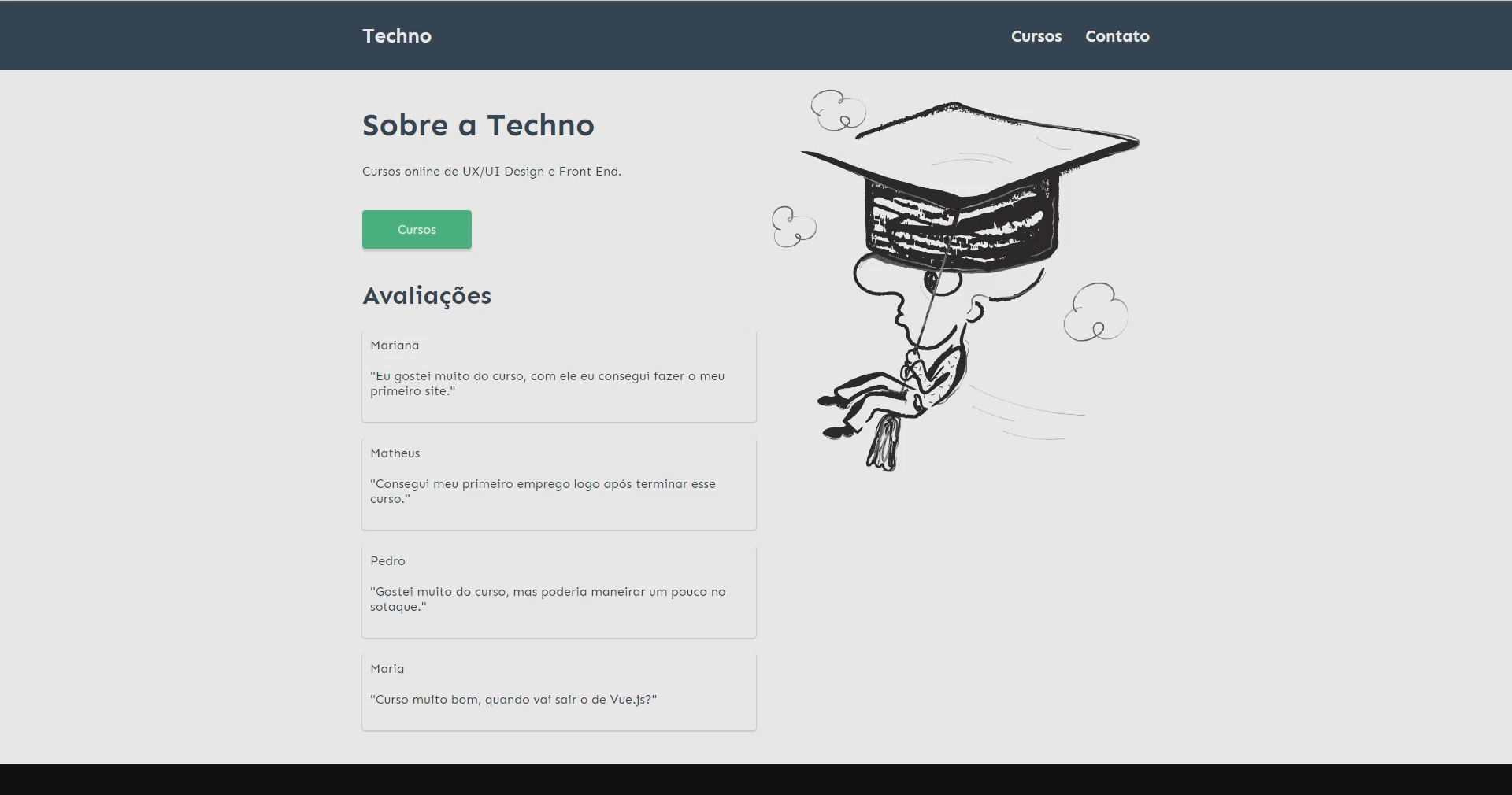This screenshot has height=795, width=1512.
Task: Select the reviewer name Mariana
Action: pos(395,346)
